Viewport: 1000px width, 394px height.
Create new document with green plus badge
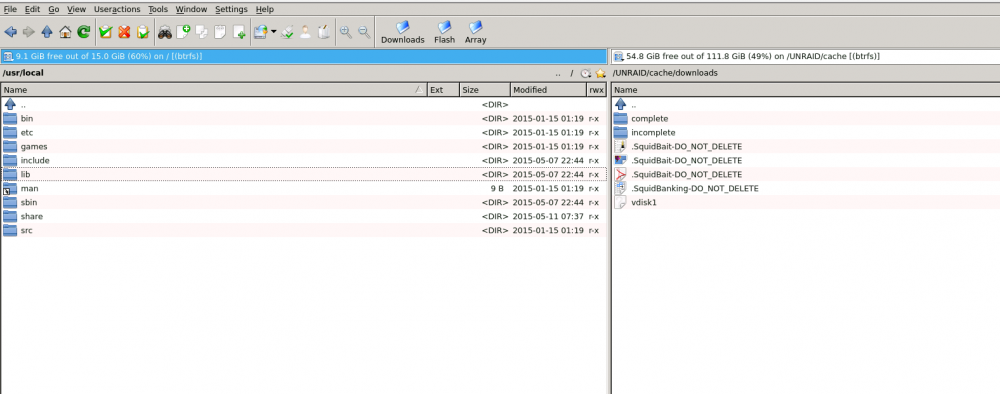[x=184, y=32]
